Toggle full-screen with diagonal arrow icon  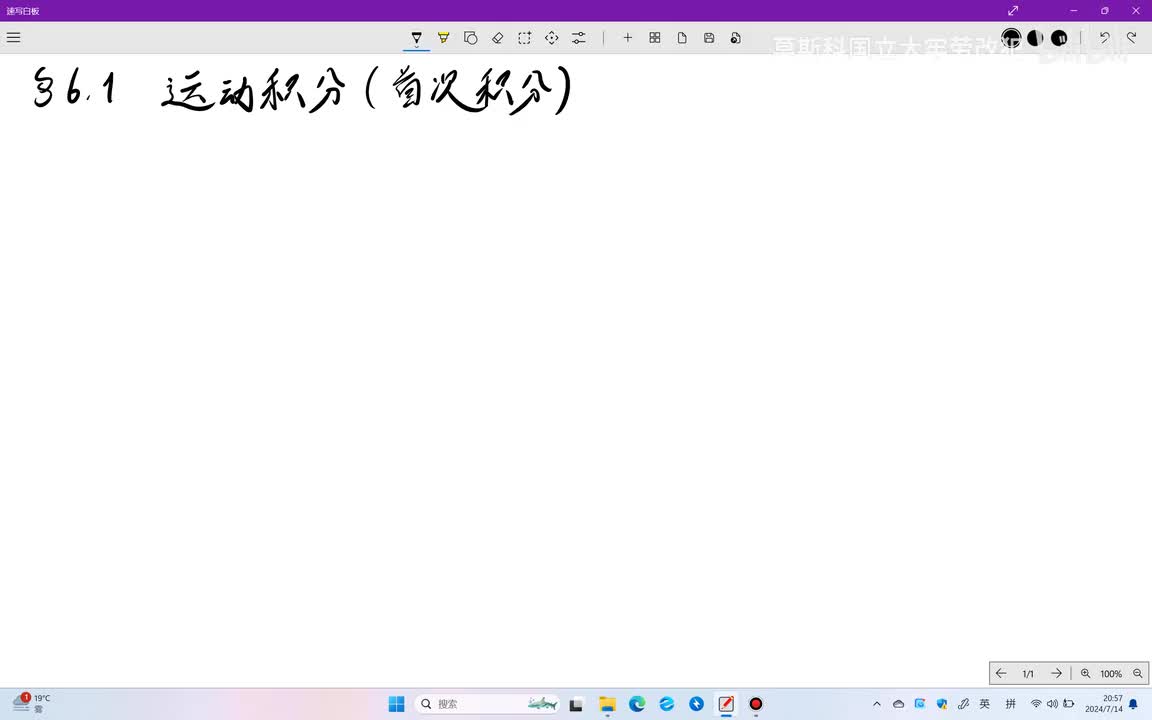1013,10
